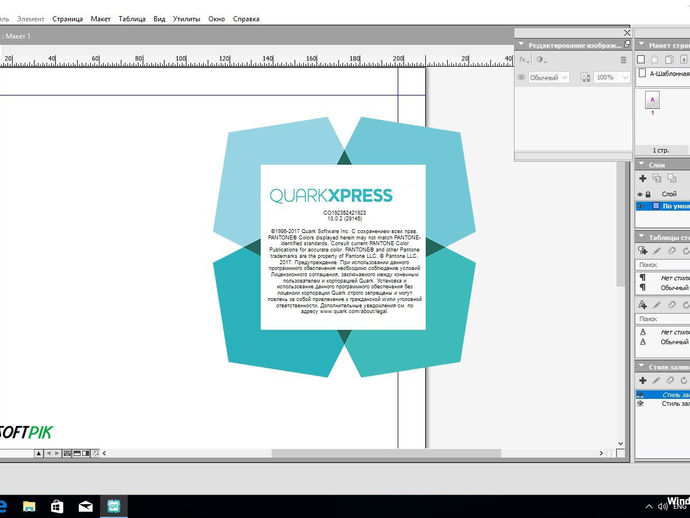690x518 pixels.
Task: Click the pencil icon in Callout Styles toolbar
Action: (x=656, y=380)
